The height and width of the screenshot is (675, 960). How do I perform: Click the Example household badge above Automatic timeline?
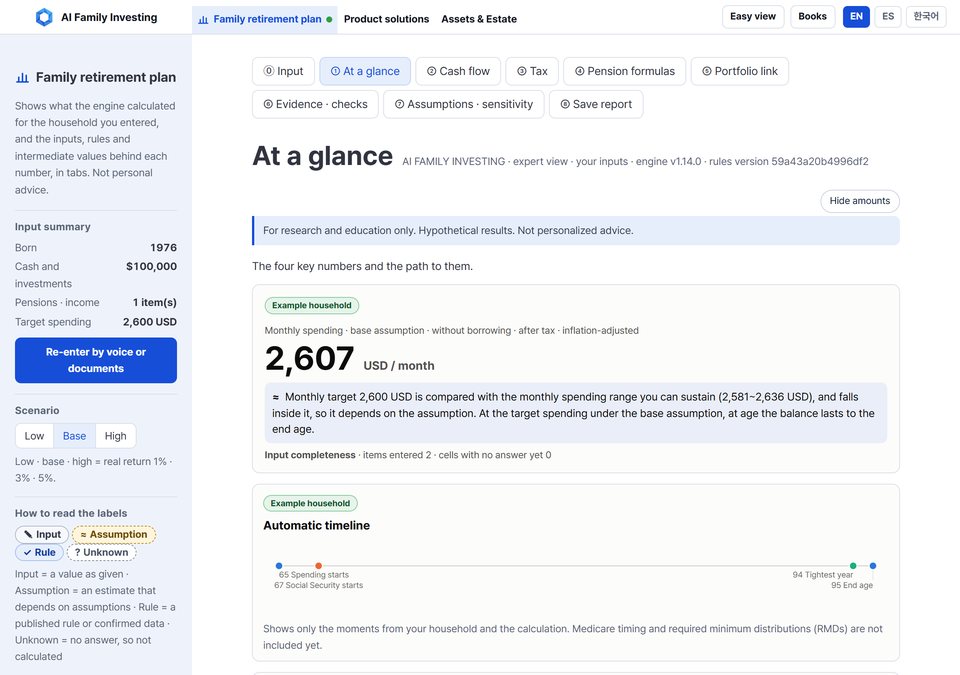coord(310,503)
